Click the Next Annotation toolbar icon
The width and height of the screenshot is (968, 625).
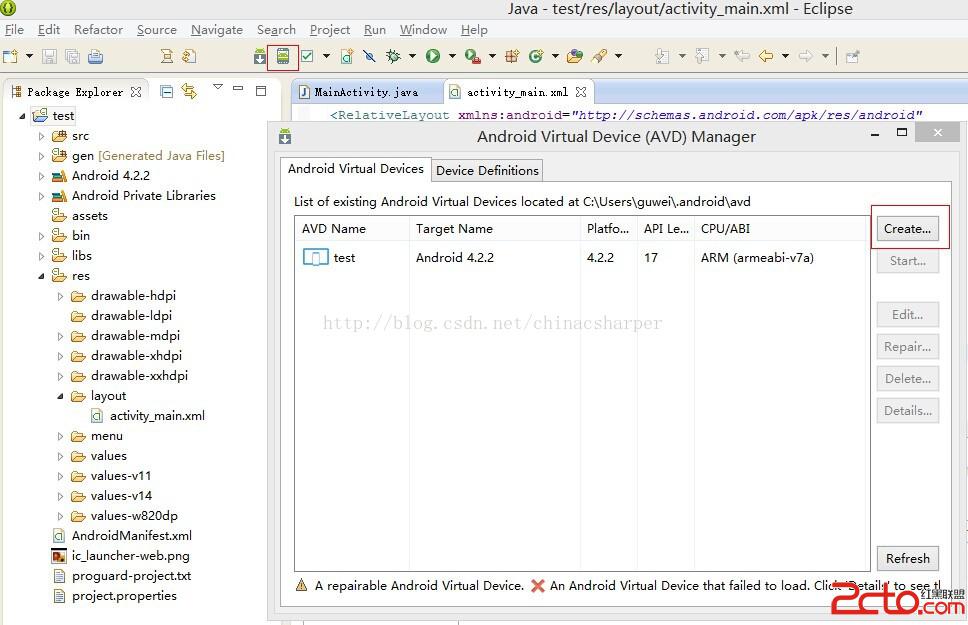click(x=662, y=56)
